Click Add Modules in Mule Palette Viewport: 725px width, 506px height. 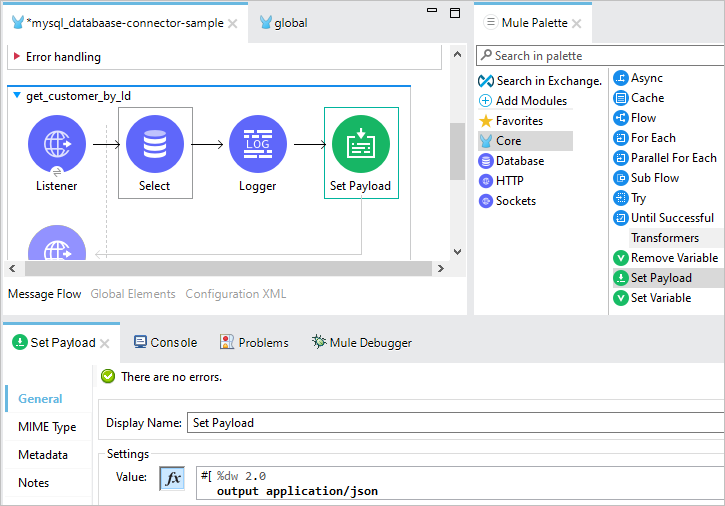[523, 101]
